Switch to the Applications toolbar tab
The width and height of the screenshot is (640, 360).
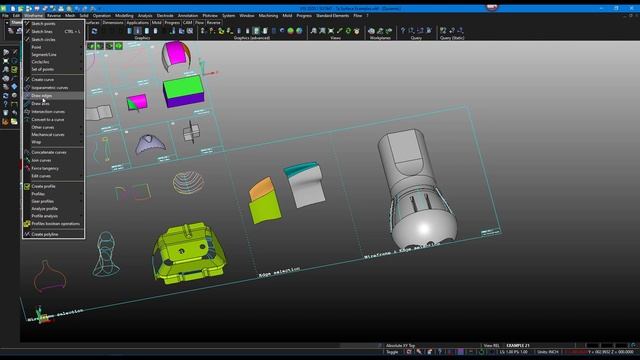pyautogui.click(x=138, y=23)
